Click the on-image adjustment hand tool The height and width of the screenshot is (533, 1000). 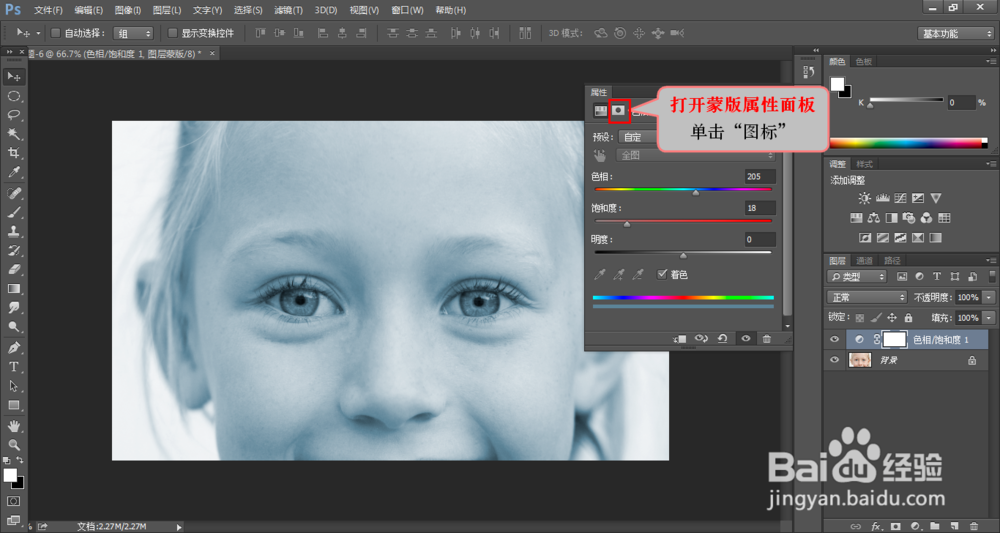pos(599,155)
